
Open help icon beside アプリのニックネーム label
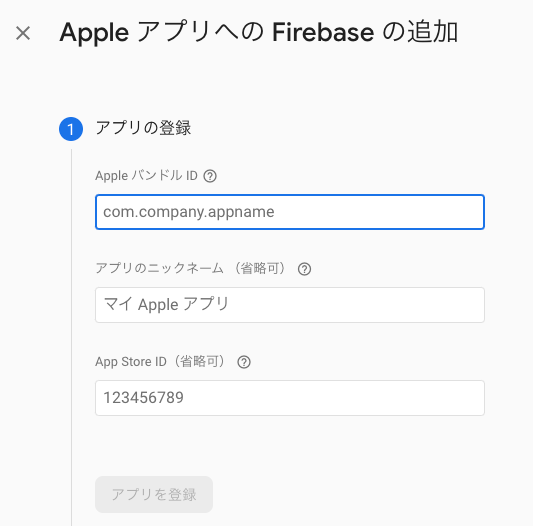pos(304,269)
